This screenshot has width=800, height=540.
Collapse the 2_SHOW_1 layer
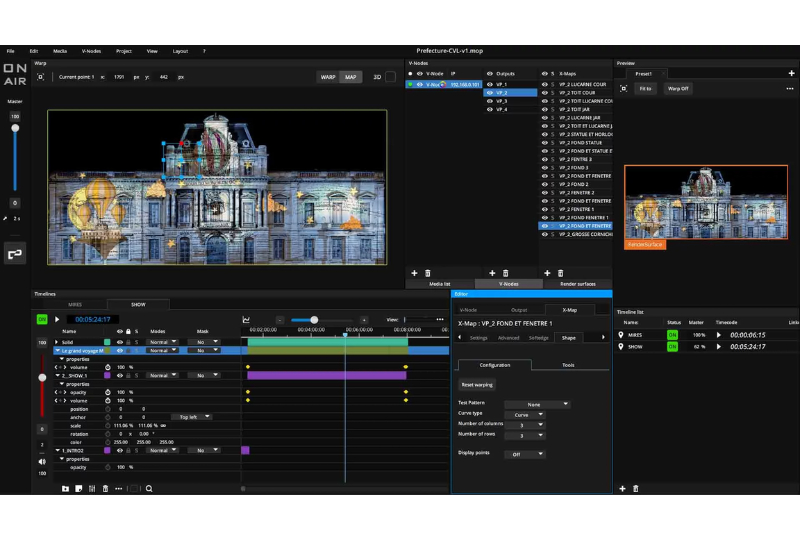tap(57, 375)
